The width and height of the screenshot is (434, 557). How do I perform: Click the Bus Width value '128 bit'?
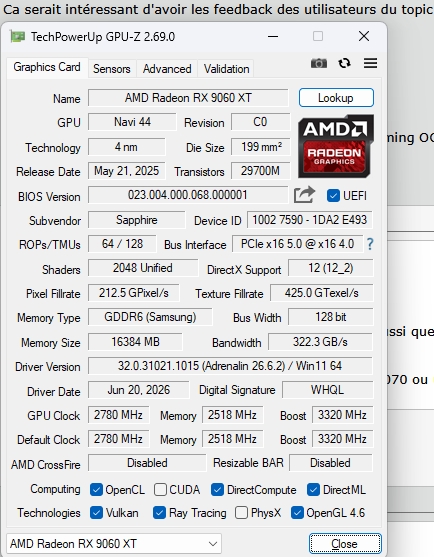330,317
